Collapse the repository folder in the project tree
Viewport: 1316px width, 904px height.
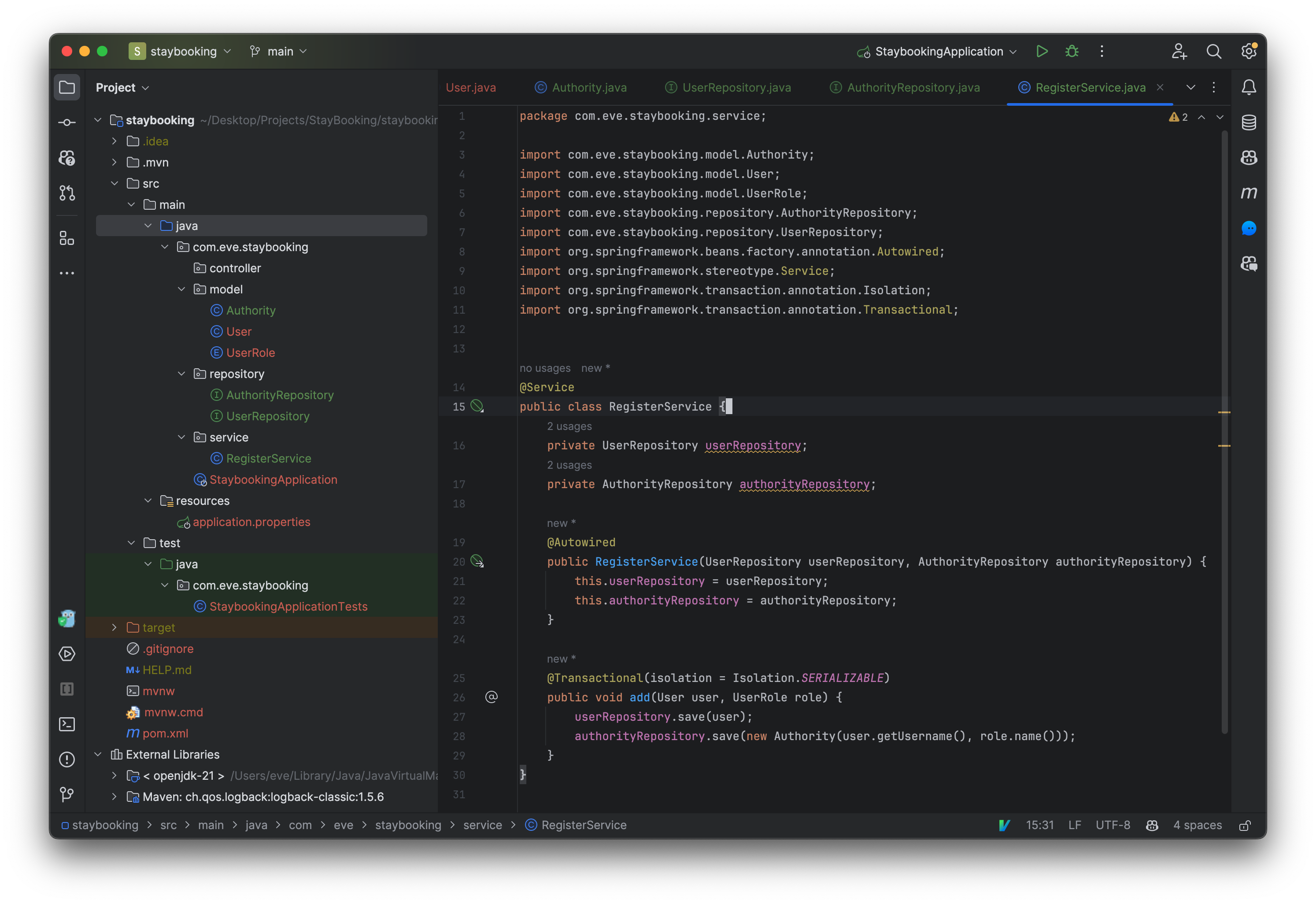pyautogui.click(x=182, y=374)
